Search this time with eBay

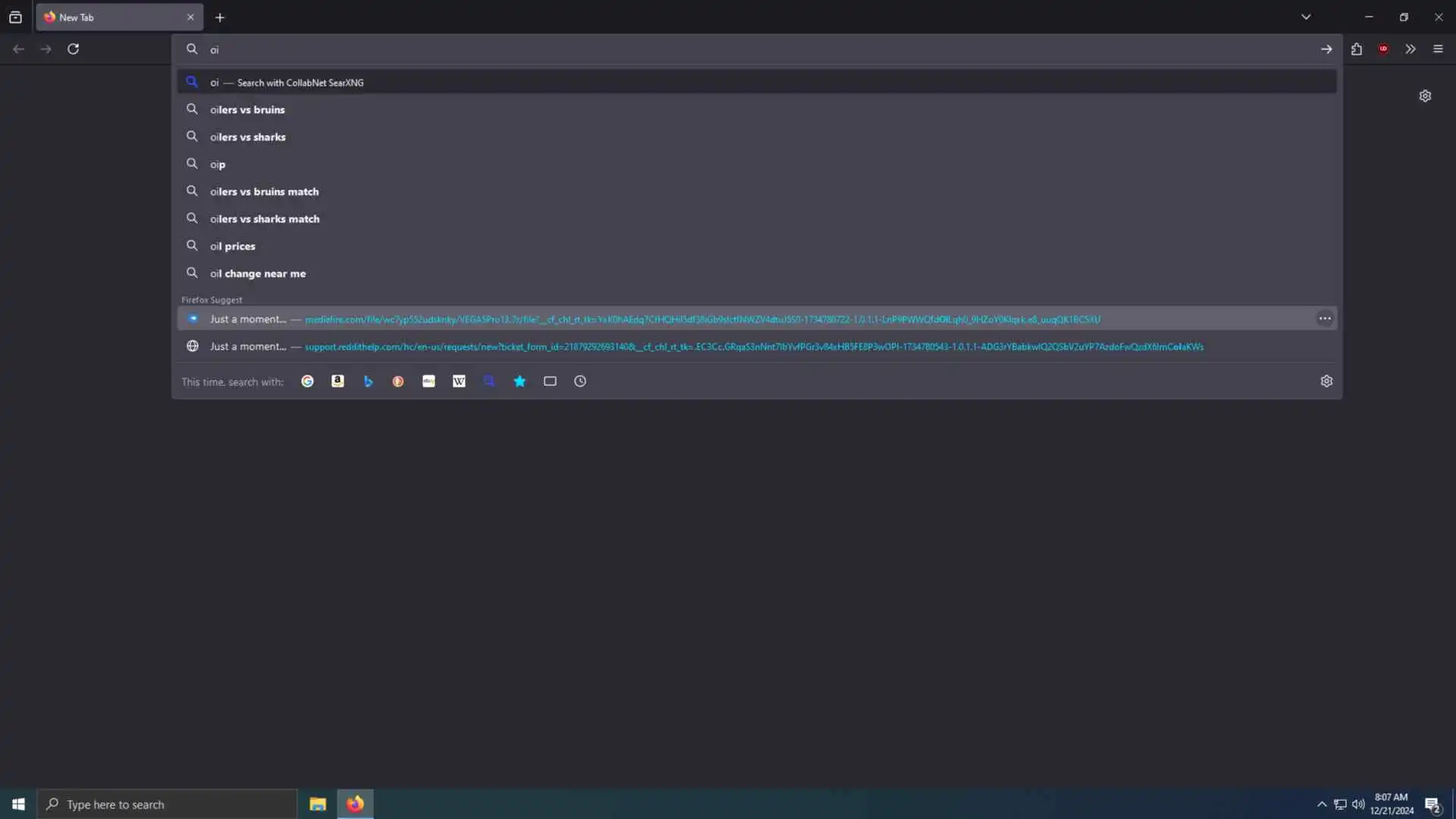[x=428, y=381]
